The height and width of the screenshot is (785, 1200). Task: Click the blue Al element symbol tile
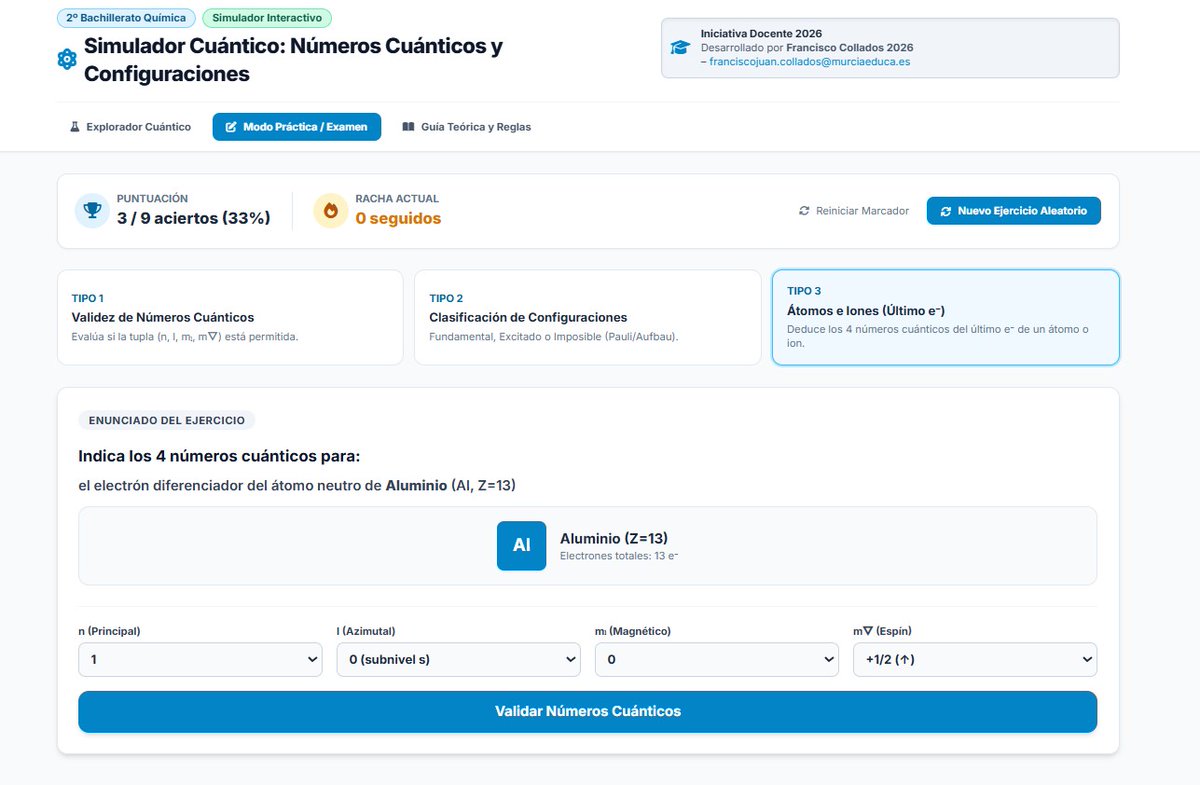click(x=522, y=545)
